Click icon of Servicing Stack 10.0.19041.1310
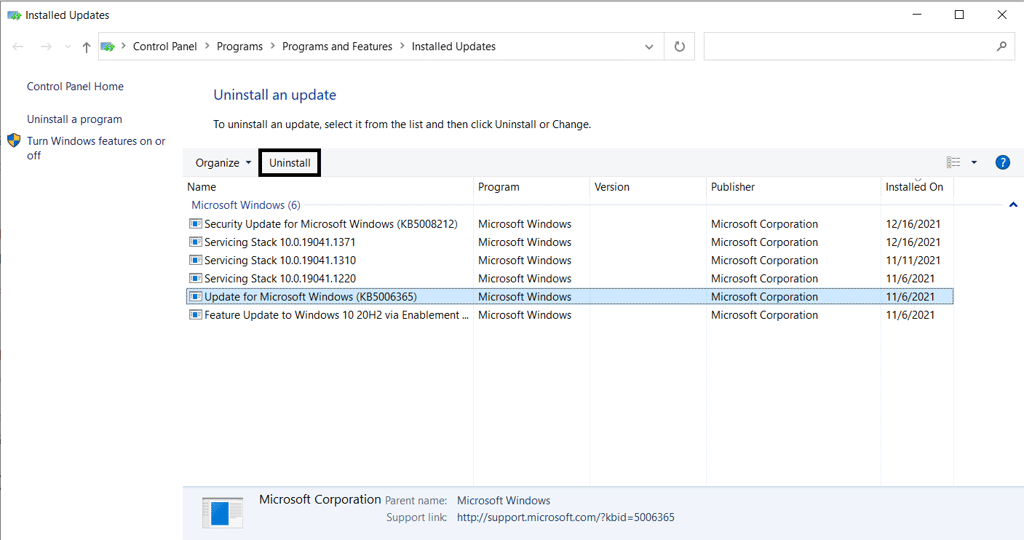Image resolution: width=1024 pixels, height=540 pixels. click(195, 260)
